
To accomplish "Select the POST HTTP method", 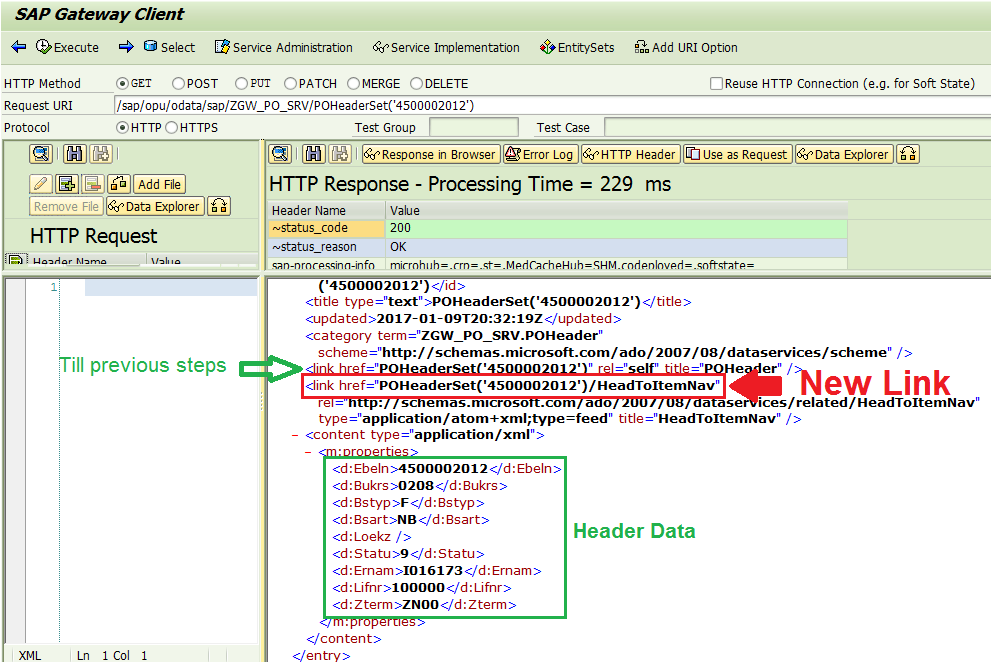I will (x=178, y=84).
